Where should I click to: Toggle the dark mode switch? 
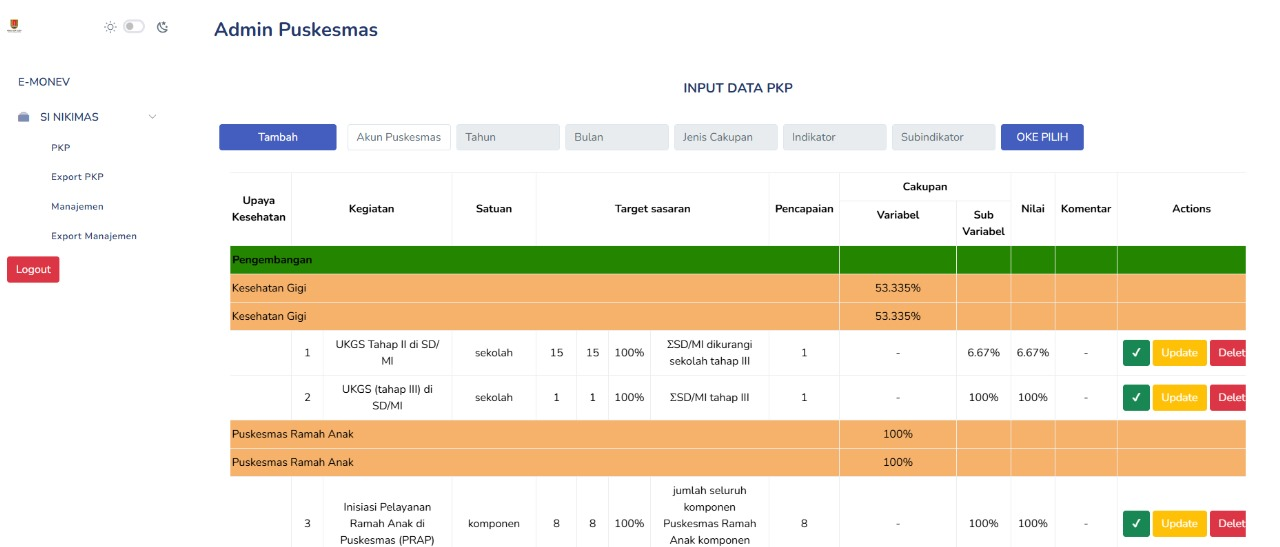pos(134,27)
